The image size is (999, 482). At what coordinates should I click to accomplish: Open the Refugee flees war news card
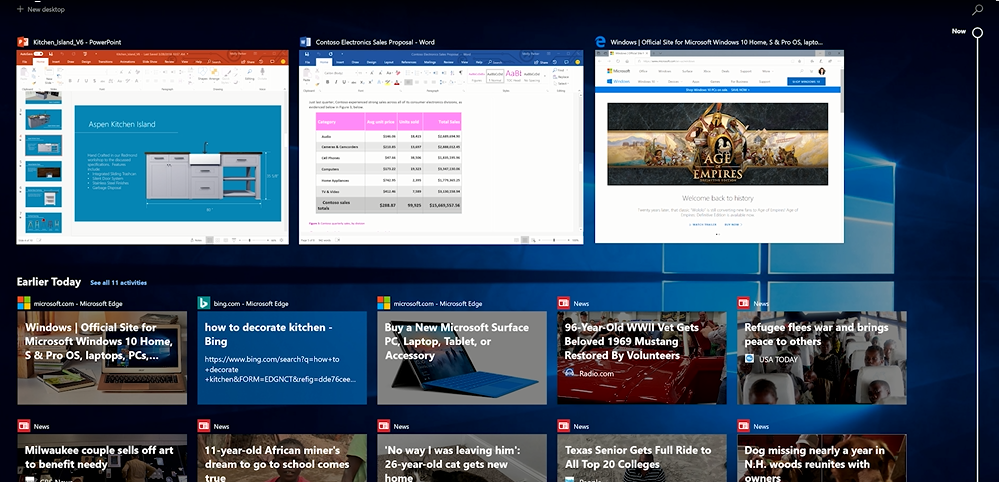click(822, 358)
